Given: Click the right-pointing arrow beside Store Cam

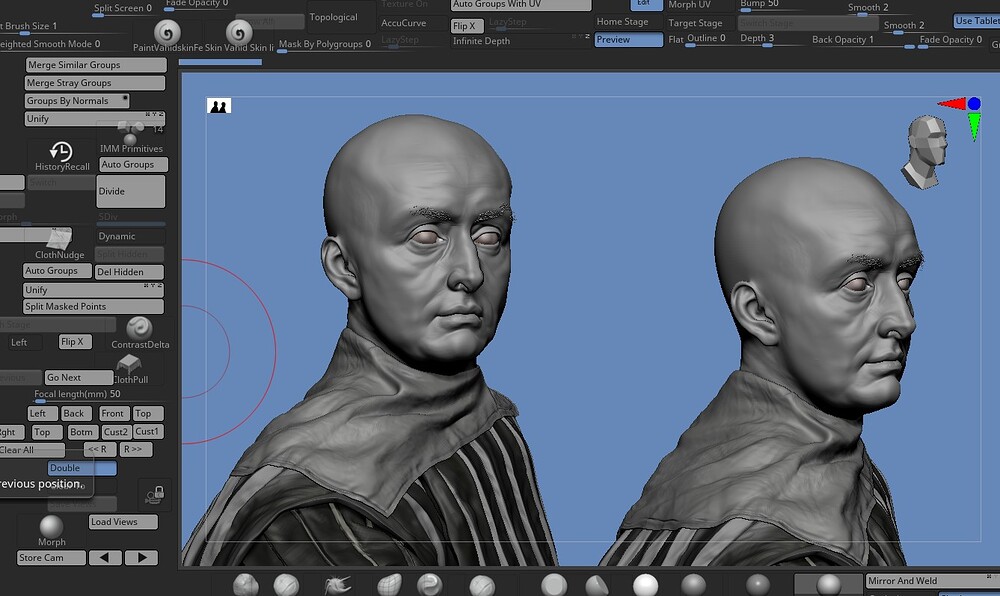Looking at the screenshot, I should click(142, 558).
